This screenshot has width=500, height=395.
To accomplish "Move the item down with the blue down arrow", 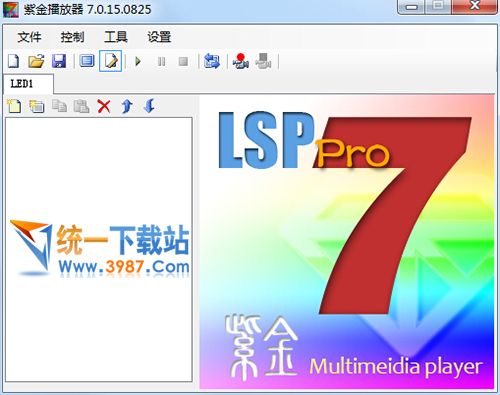I will (x=149, y=106).
